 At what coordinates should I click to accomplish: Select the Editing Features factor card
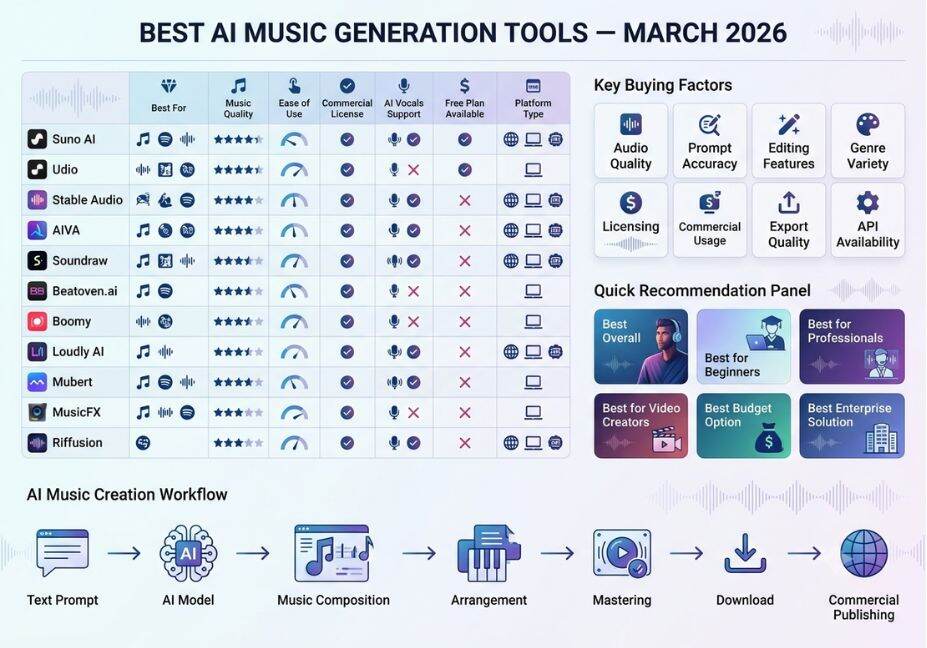pyautogui.click(x=789, y=141)
